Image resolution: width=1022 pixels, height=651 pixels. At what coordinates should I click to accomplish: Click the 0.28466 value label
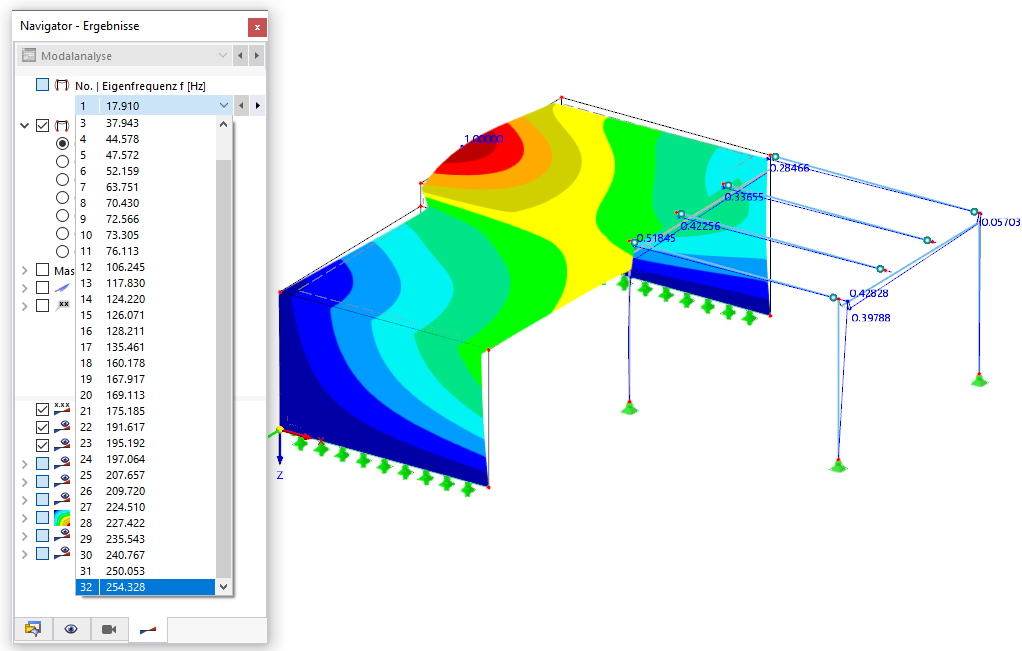tap(789, 168)
